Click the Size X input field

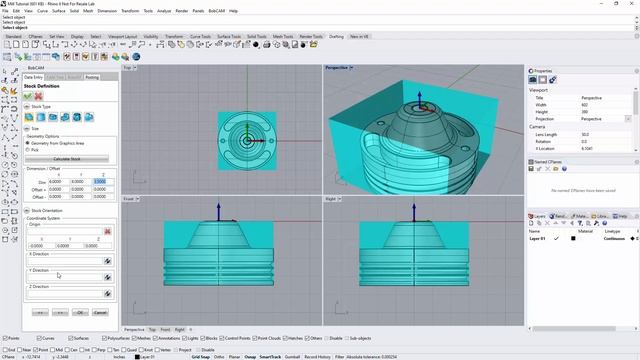point(59,182)
